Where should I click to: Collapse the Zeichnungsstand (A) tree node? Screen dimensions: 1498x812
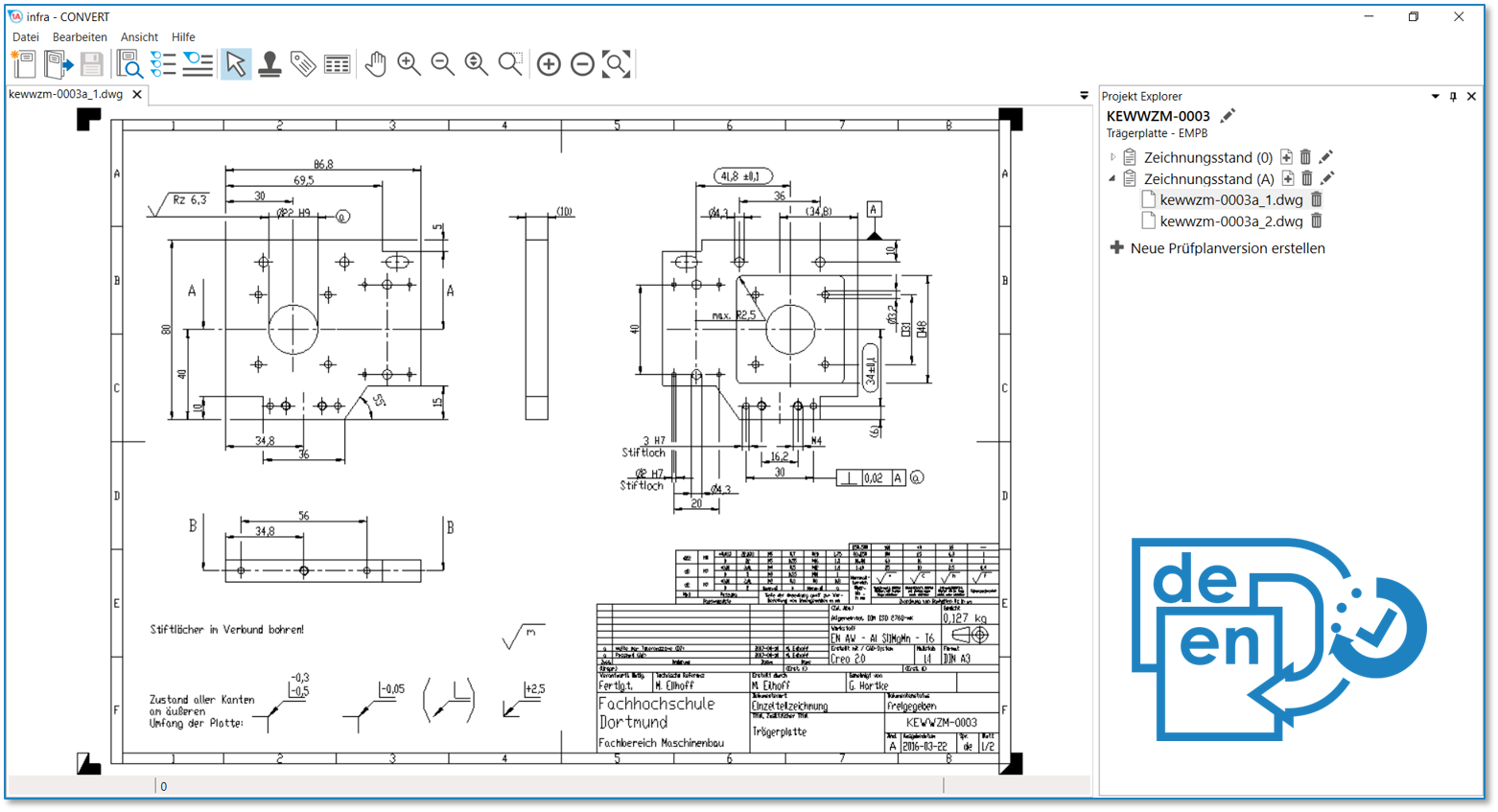click(1112, 178)
